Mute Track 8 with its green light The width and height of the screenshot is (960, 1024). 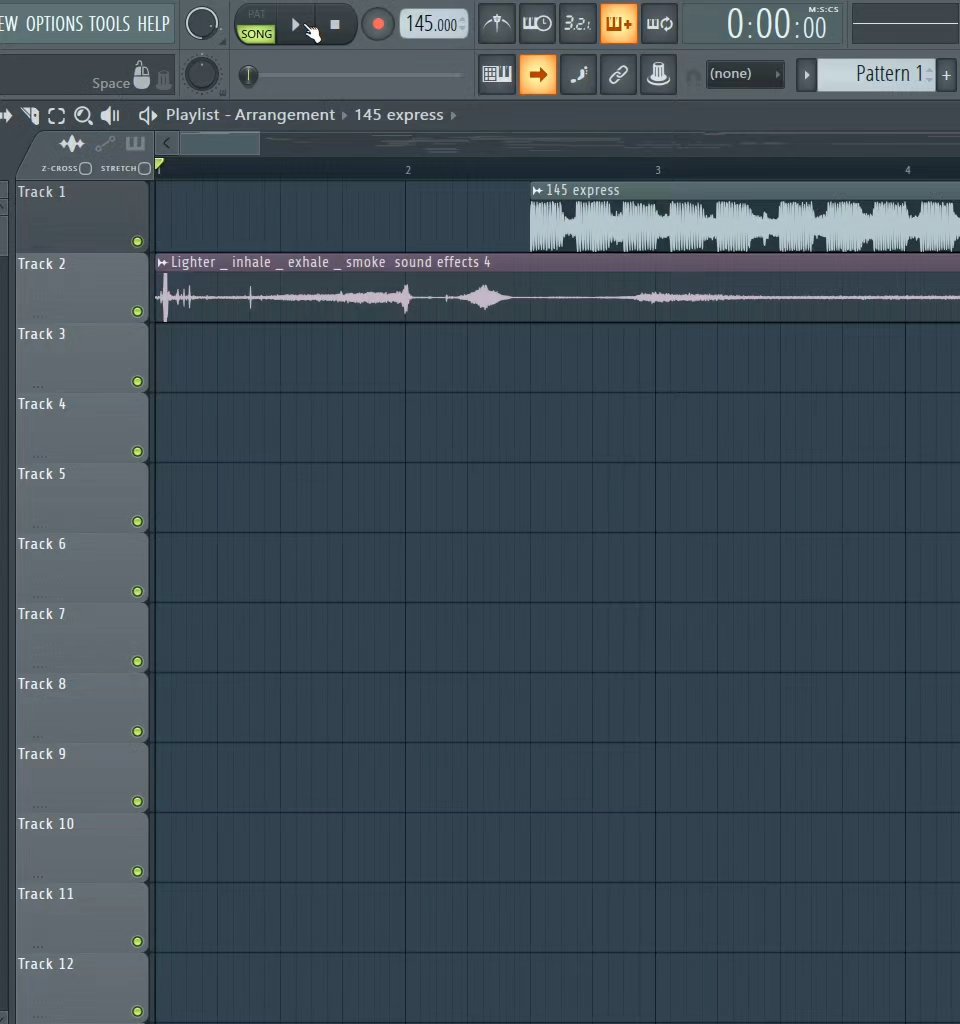[137, 731]
